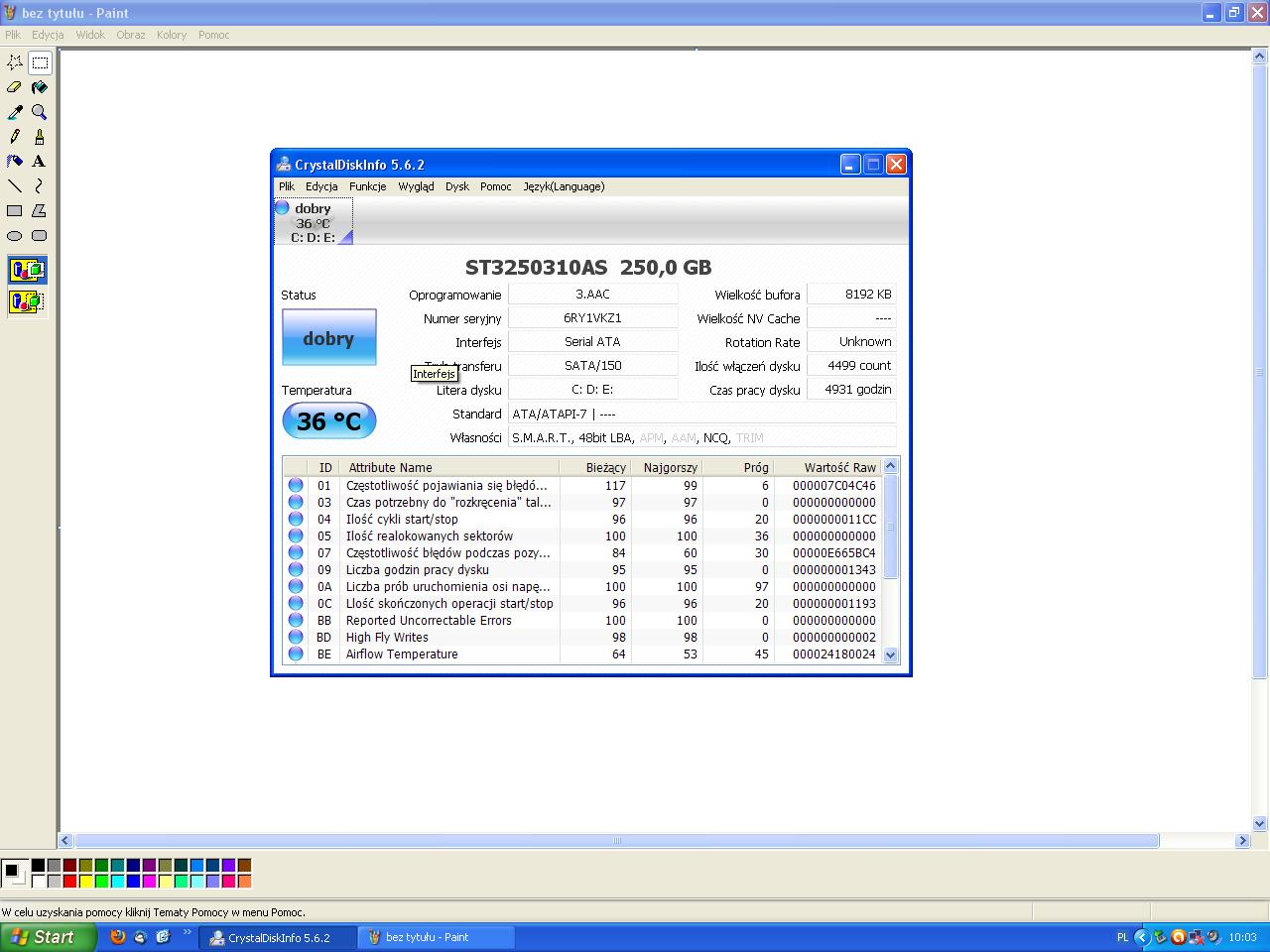Viewport: 1270px width, 952px height.
Task: Switch to bez tytułu - Paint taskbar button
Action: pyautogui.click(x=436, y=937)
